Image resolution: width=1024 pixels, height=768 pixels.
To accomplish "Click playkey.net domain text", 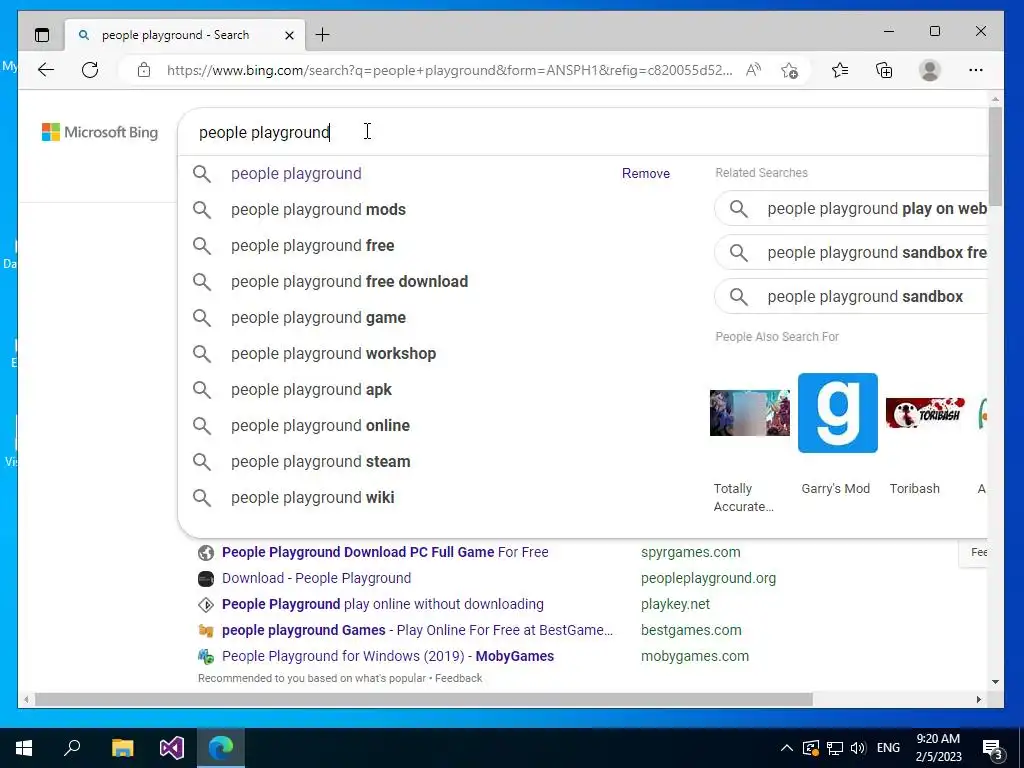I will coord(675,604).
